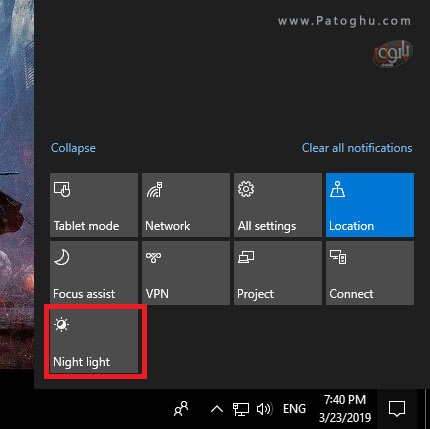
Task: Open the People taskbar icon
Action: [x=181, y=409]
